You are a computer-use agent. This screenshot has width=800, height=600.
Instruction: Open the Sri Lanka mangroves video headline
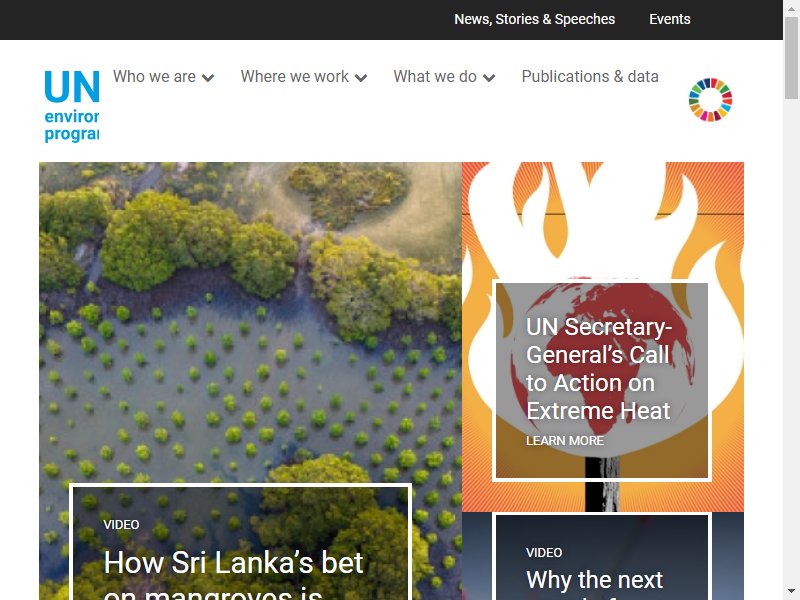click(233, 573)
